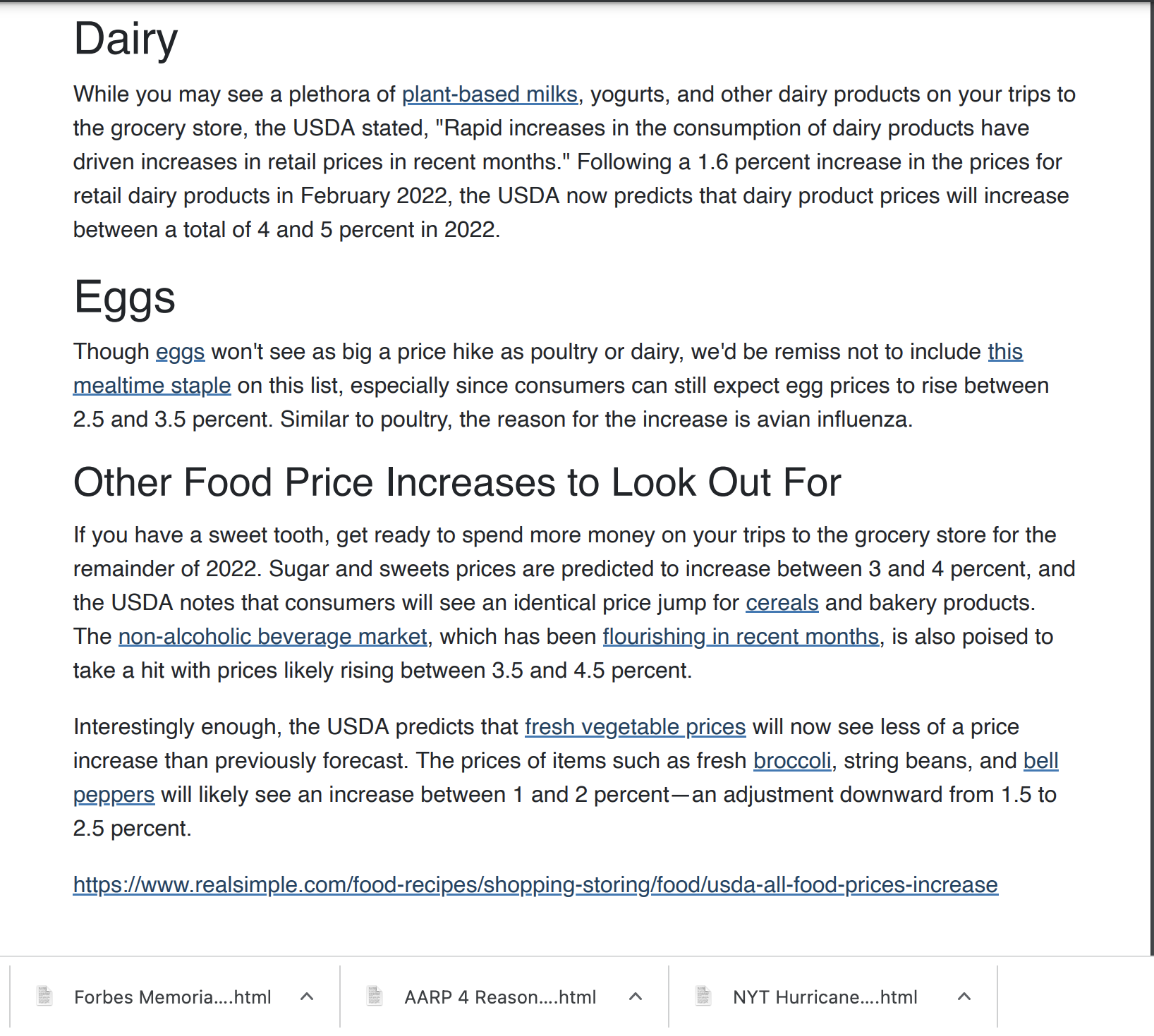Open the AARP 4 Reason downloaded file
This screenshot has width=1154, height=1036.
point(499,997)
